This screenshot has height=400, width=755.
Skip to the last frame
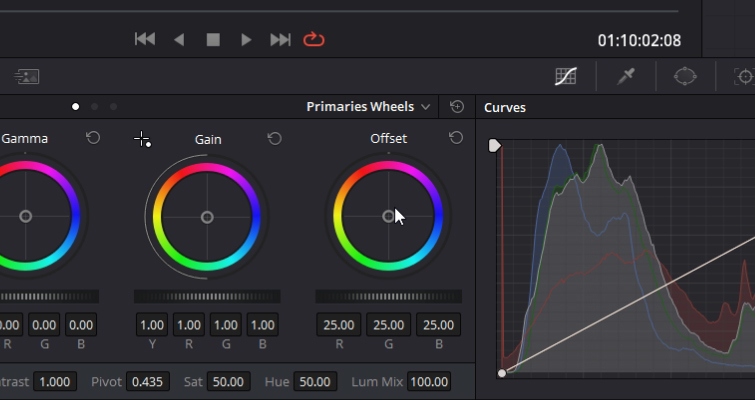(280, 39)
